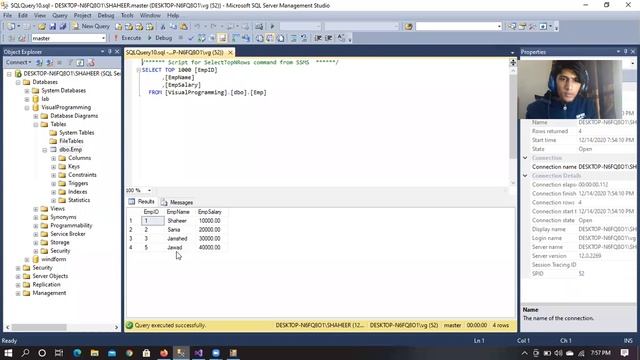Collapse the Databases node
This screenshot has width=640, height=360.
pos(18,82)
